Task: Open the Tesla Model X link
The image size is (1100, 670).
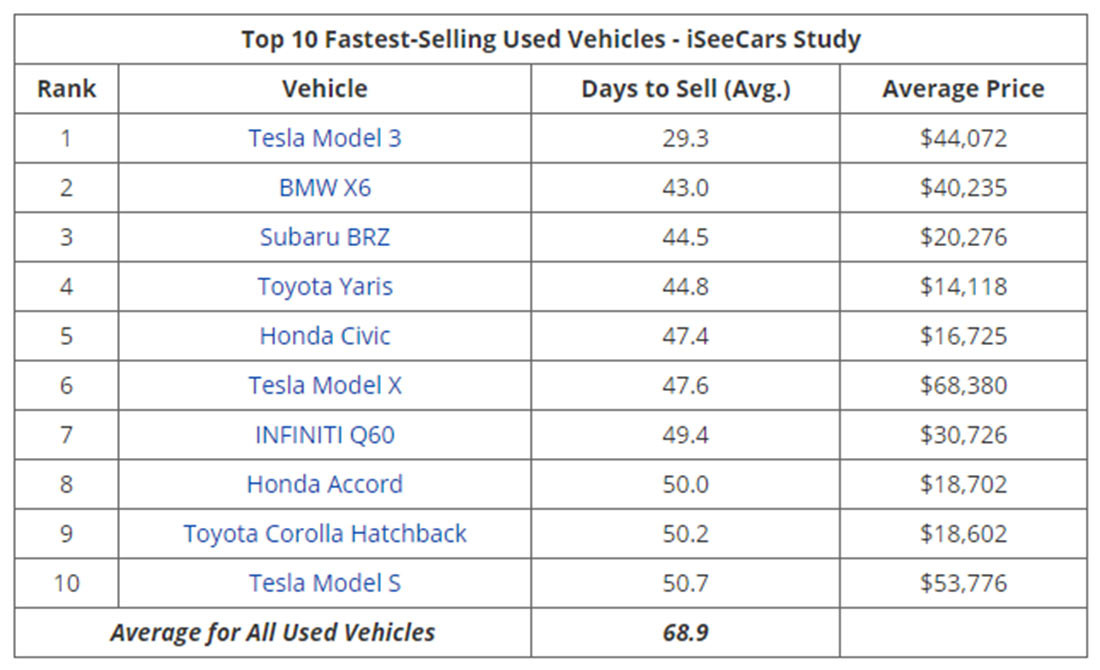Action: 325,386
